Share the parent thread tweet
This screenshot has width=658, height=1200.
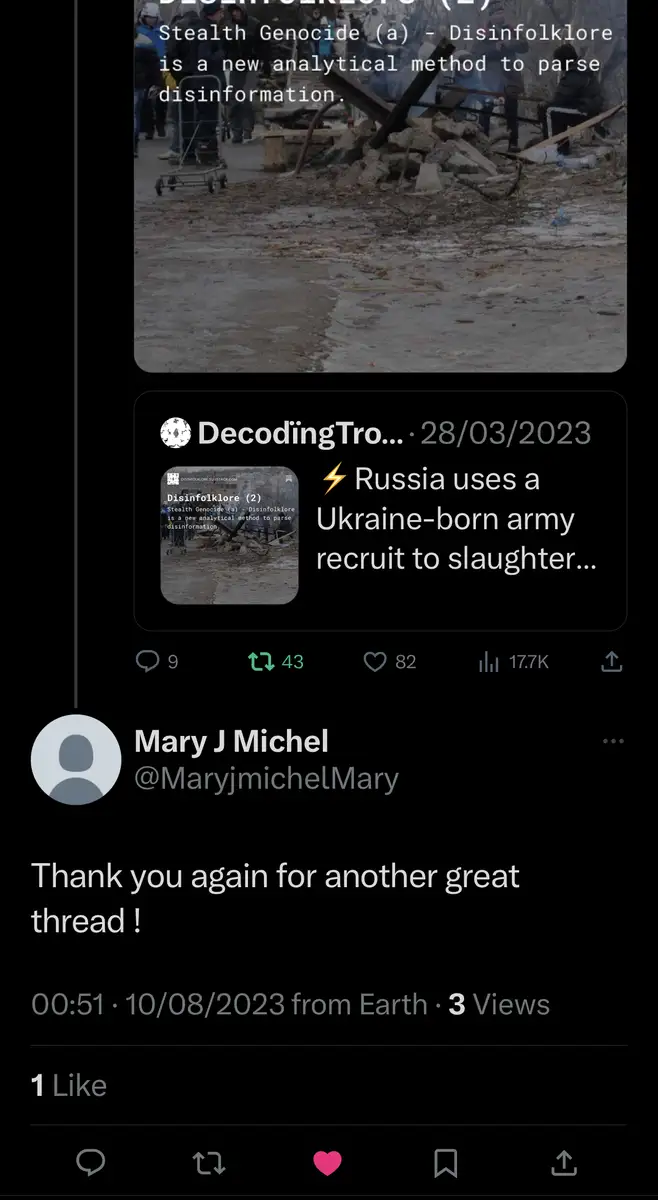(613, 661)
